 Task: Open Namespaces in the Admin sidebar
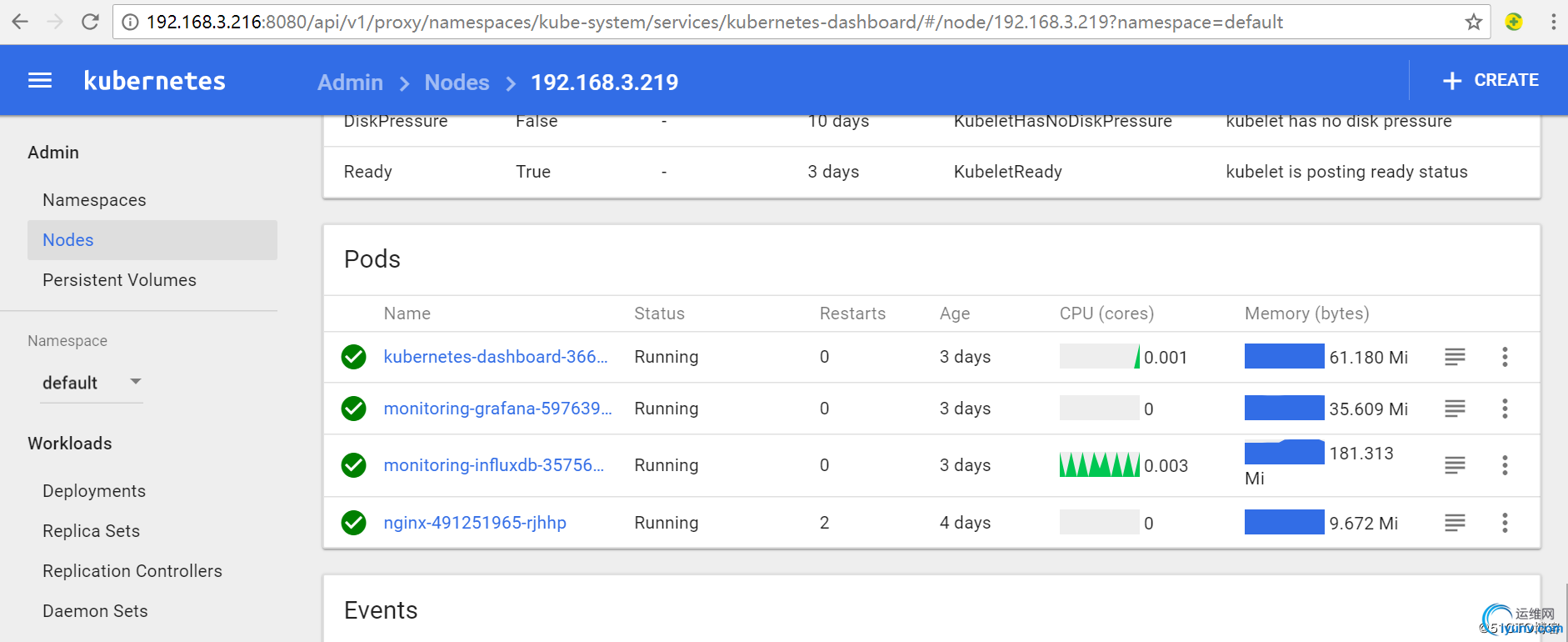(94, 200)
